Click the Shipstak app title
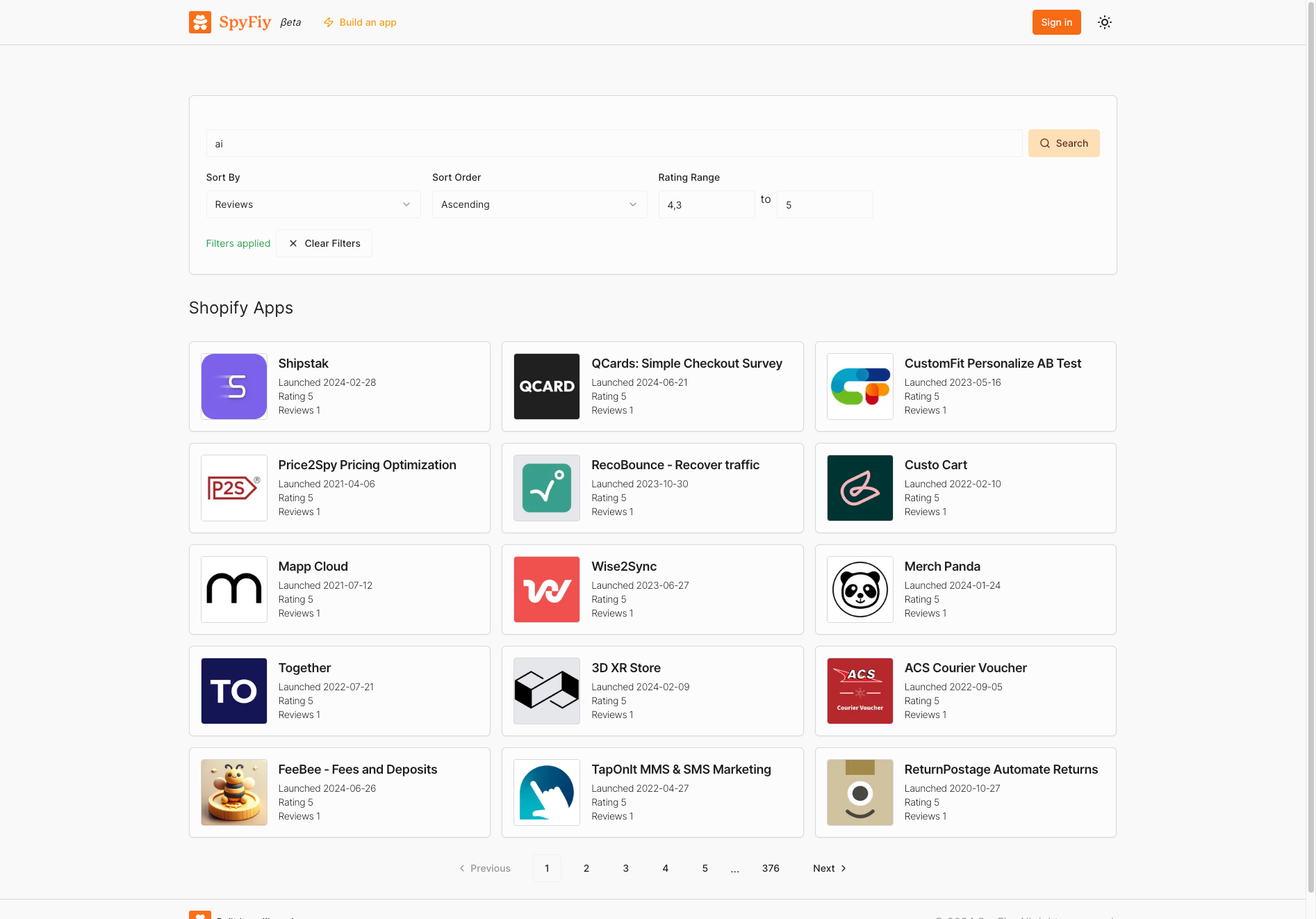 [303, 364]
